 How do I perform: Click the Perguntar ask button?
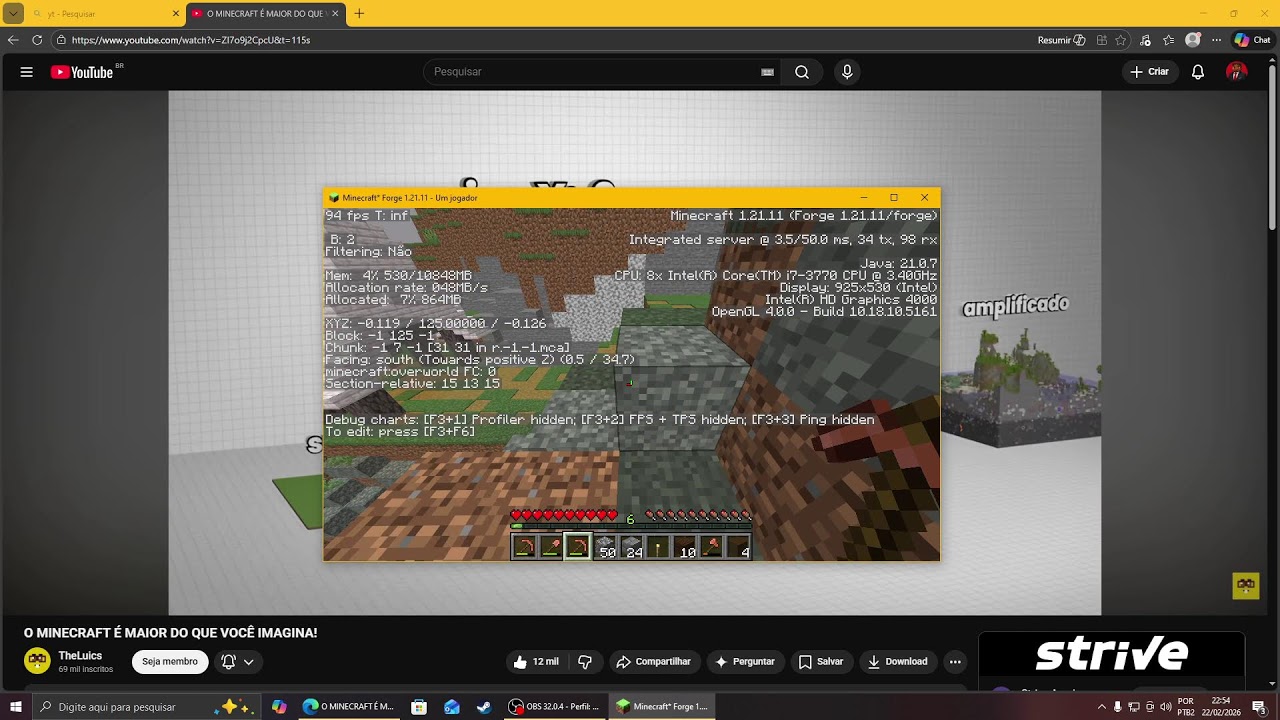point(744,661)
